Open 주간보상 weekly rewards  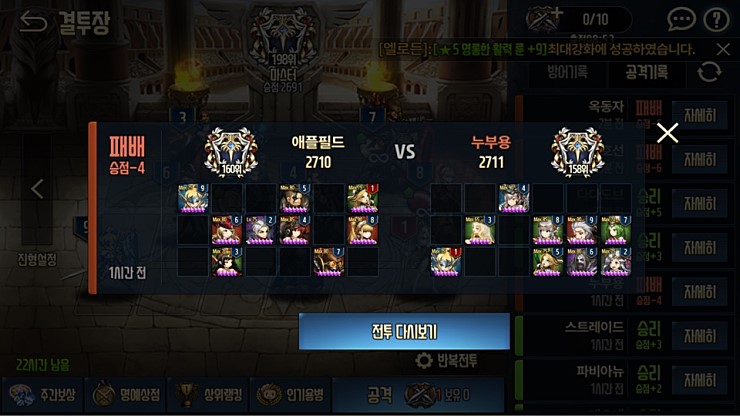42,395
